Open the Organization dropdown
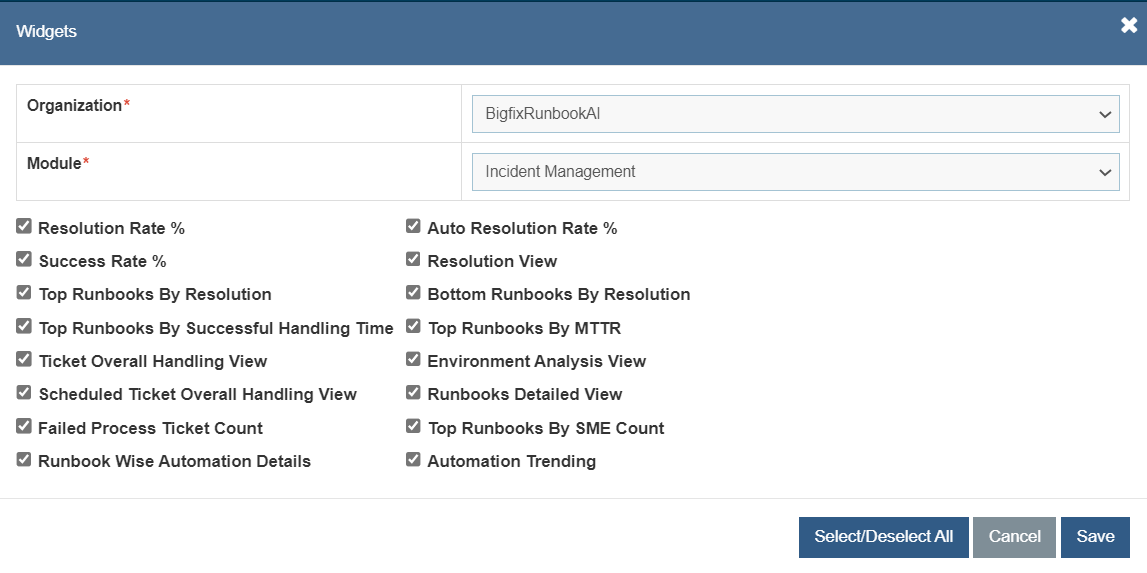Screen dimensions: 1147x573 click(x=795, y=114)
